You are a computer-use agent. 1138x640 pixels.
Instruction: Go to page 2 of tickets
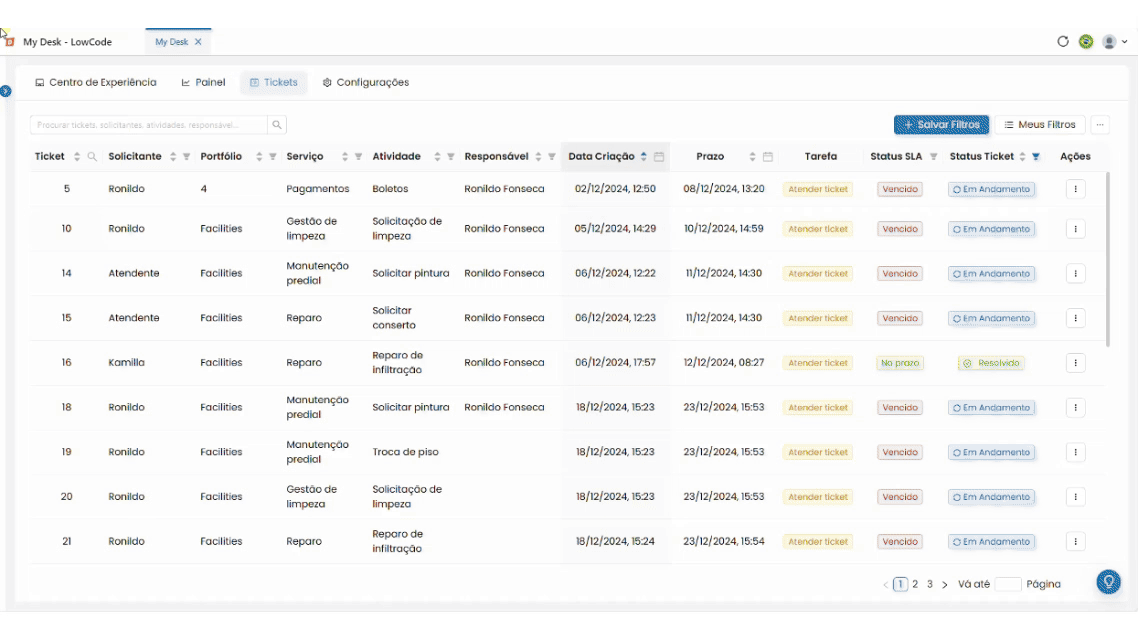tap(915, 584)
